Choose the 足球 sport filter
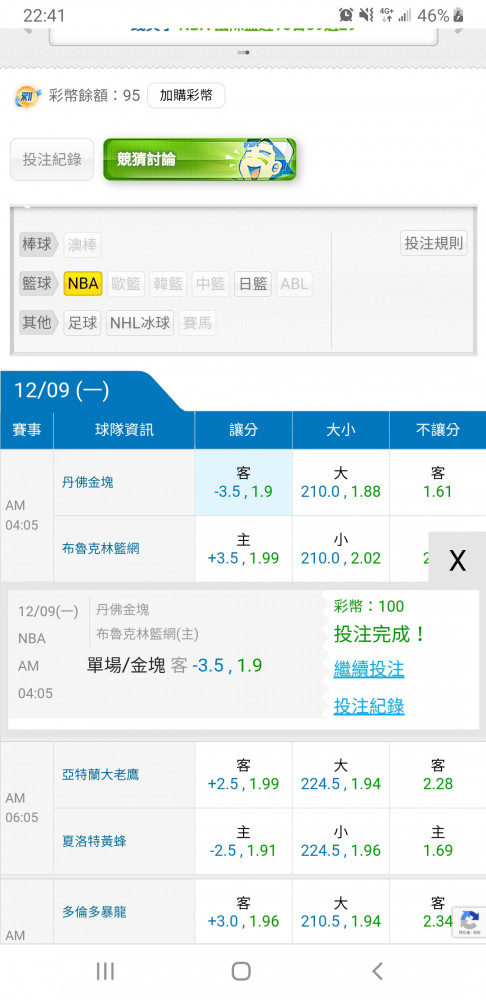 coord(82,323)
